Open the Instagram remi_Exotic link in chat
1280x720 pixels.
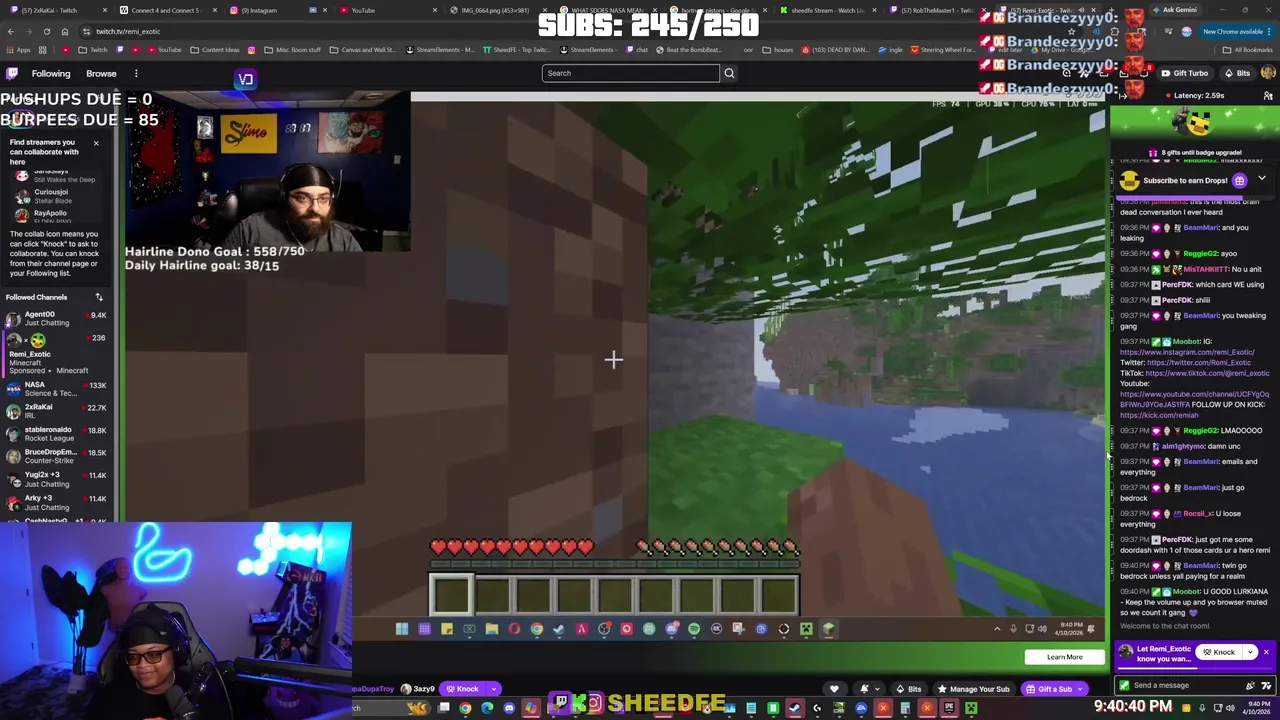1187,352
